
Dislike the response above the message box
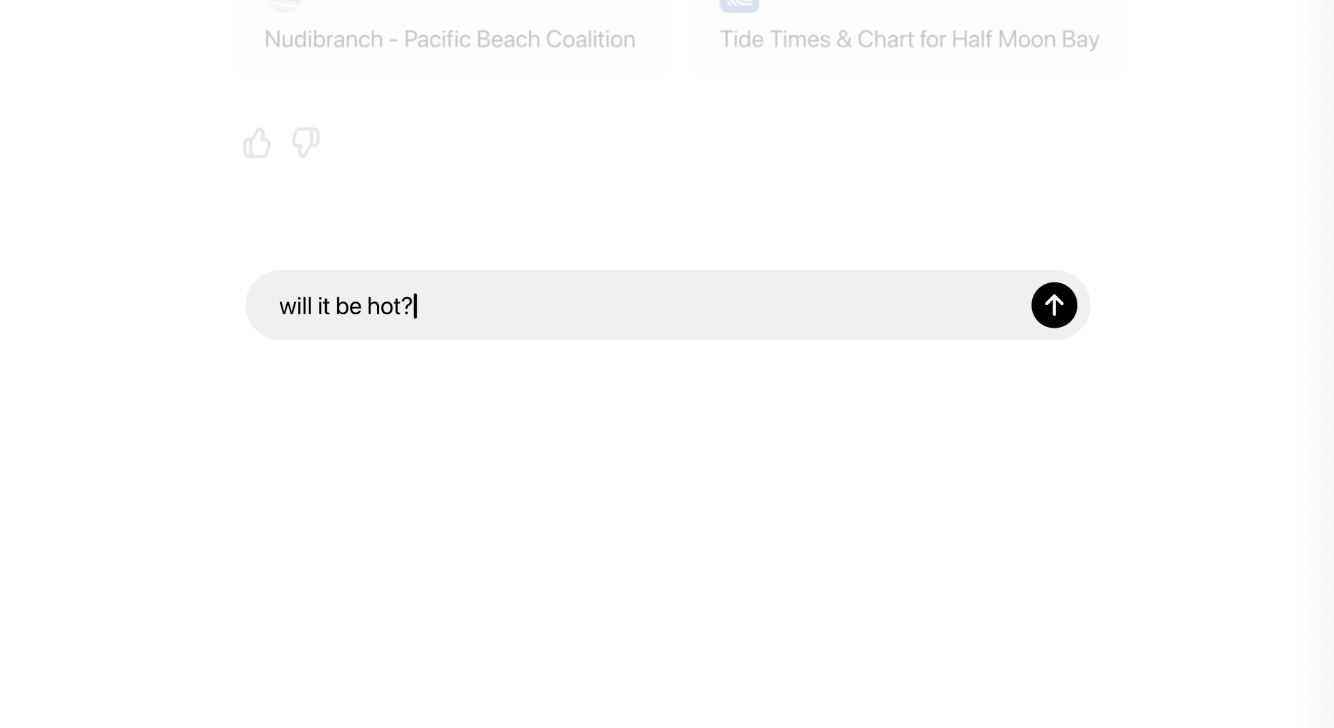point(306,143)
